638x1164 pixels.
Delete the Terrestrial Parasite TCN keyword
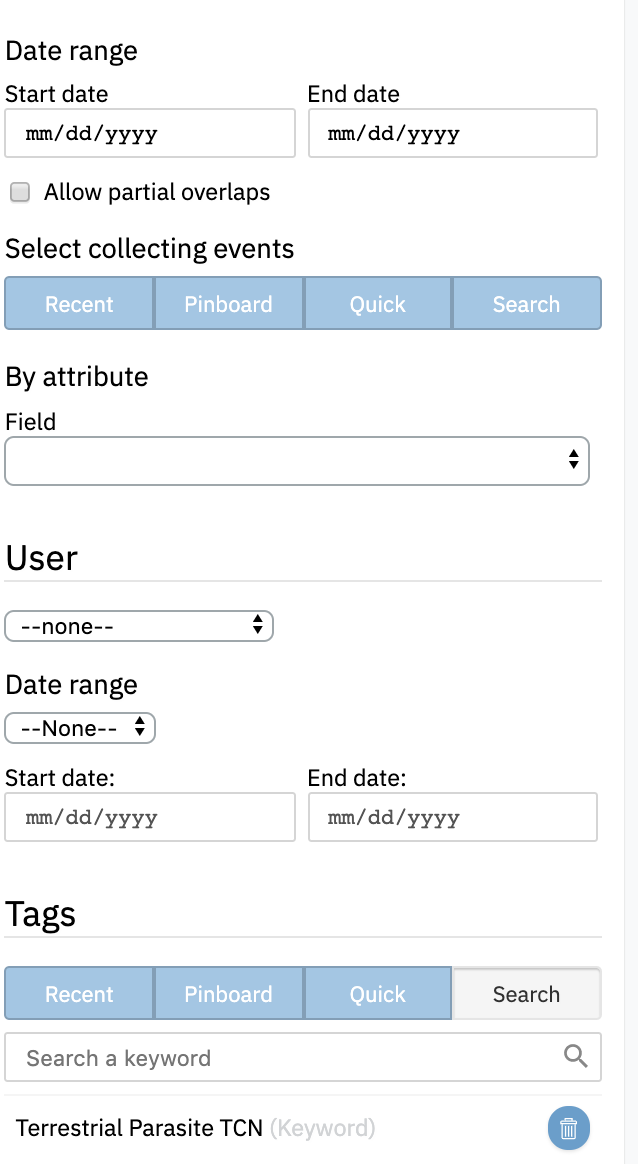(568, 1128)
